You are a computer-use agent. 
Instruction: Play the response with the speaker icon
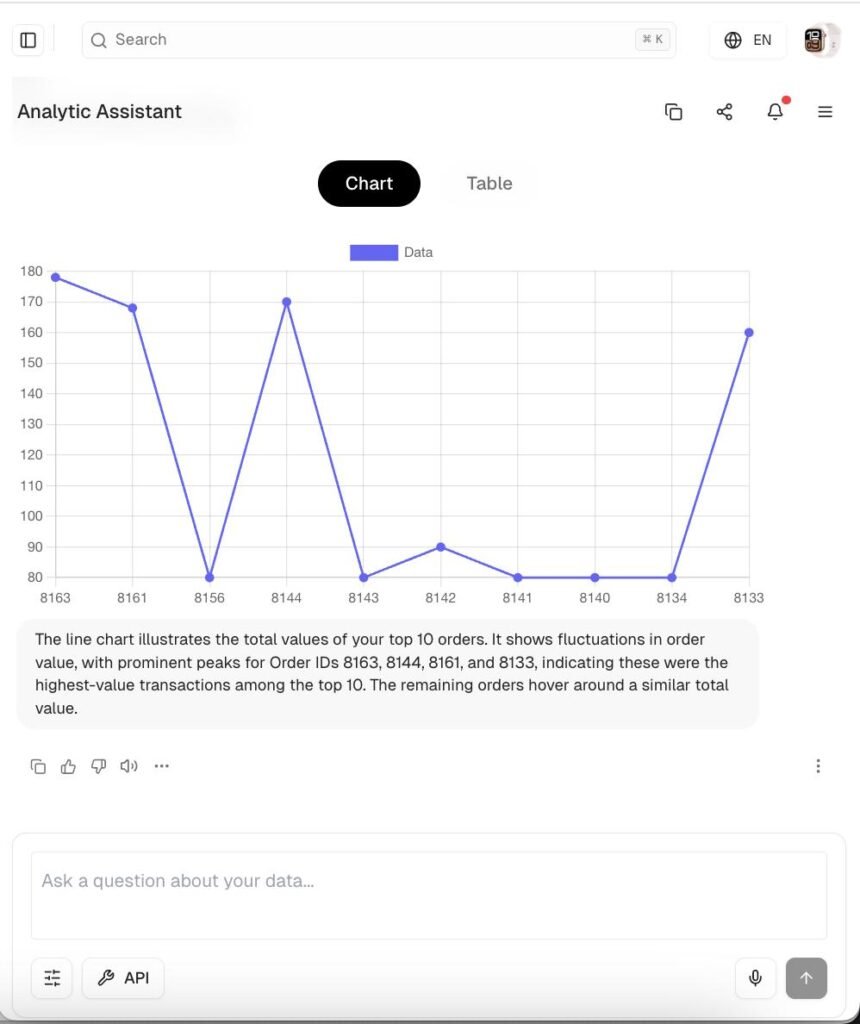click(x=129, y=766)
